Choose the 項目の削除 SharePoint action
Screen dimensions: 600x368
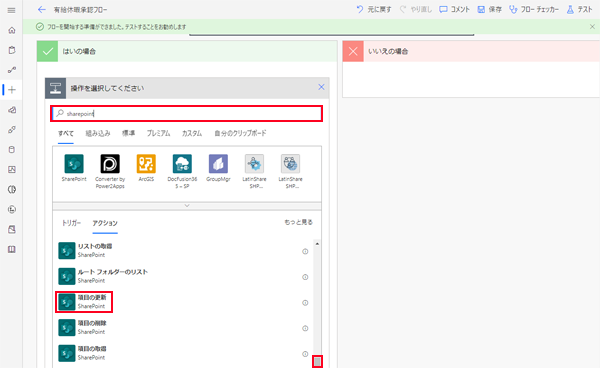[184, 327]
